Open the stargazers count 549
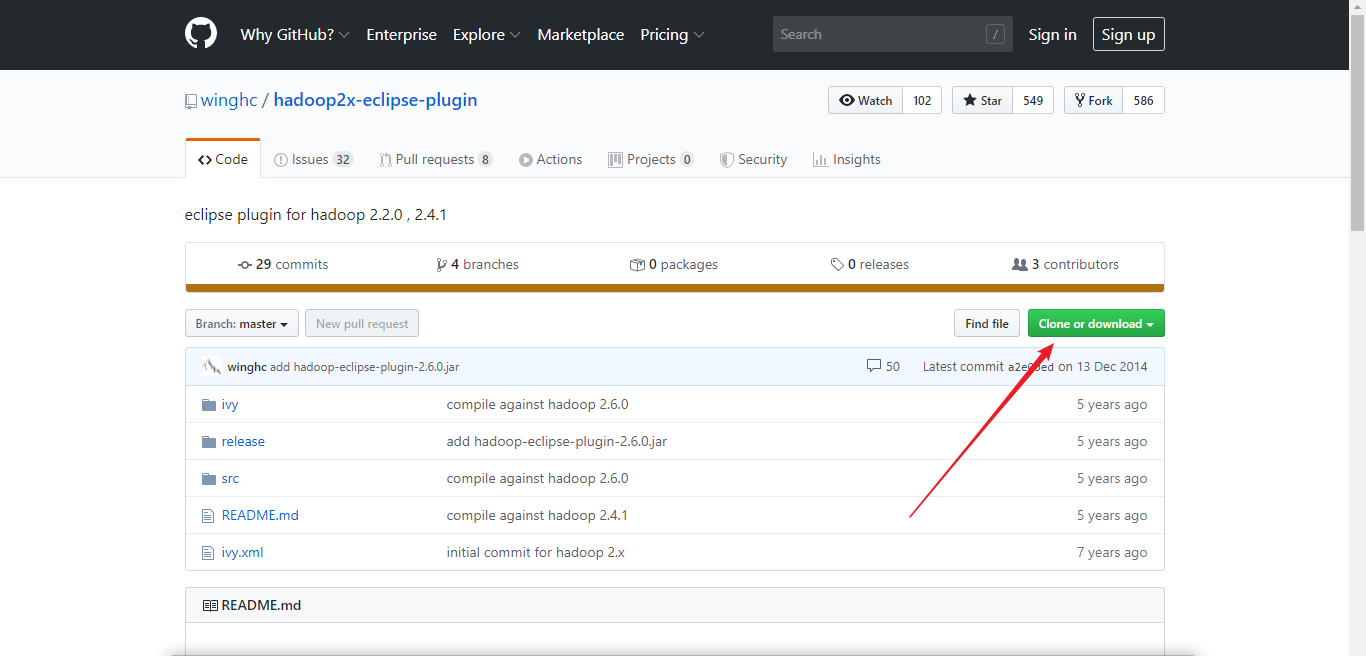1366x656 pixels. coord(1033,100)
